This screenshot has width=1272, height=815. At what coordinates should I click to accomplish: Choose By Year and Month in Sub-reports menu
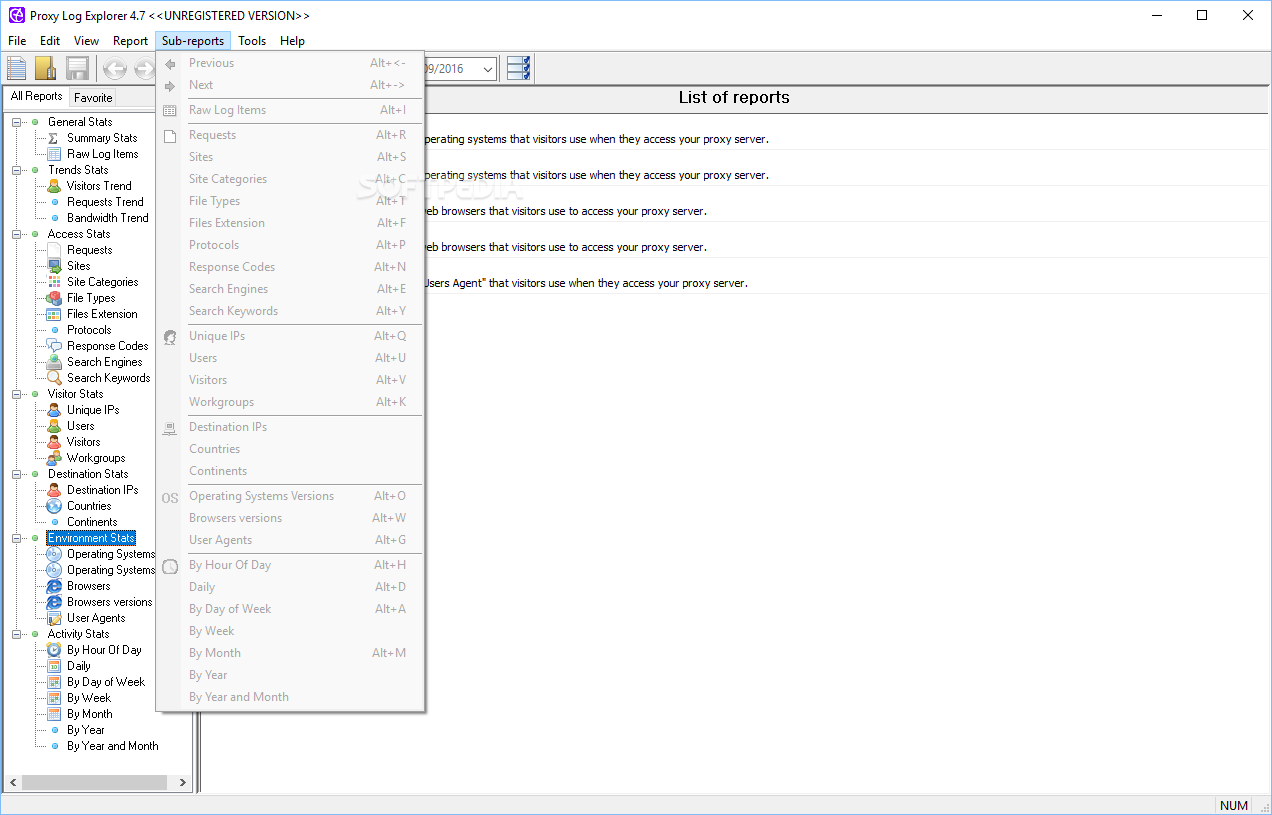[x=290, y=697]
